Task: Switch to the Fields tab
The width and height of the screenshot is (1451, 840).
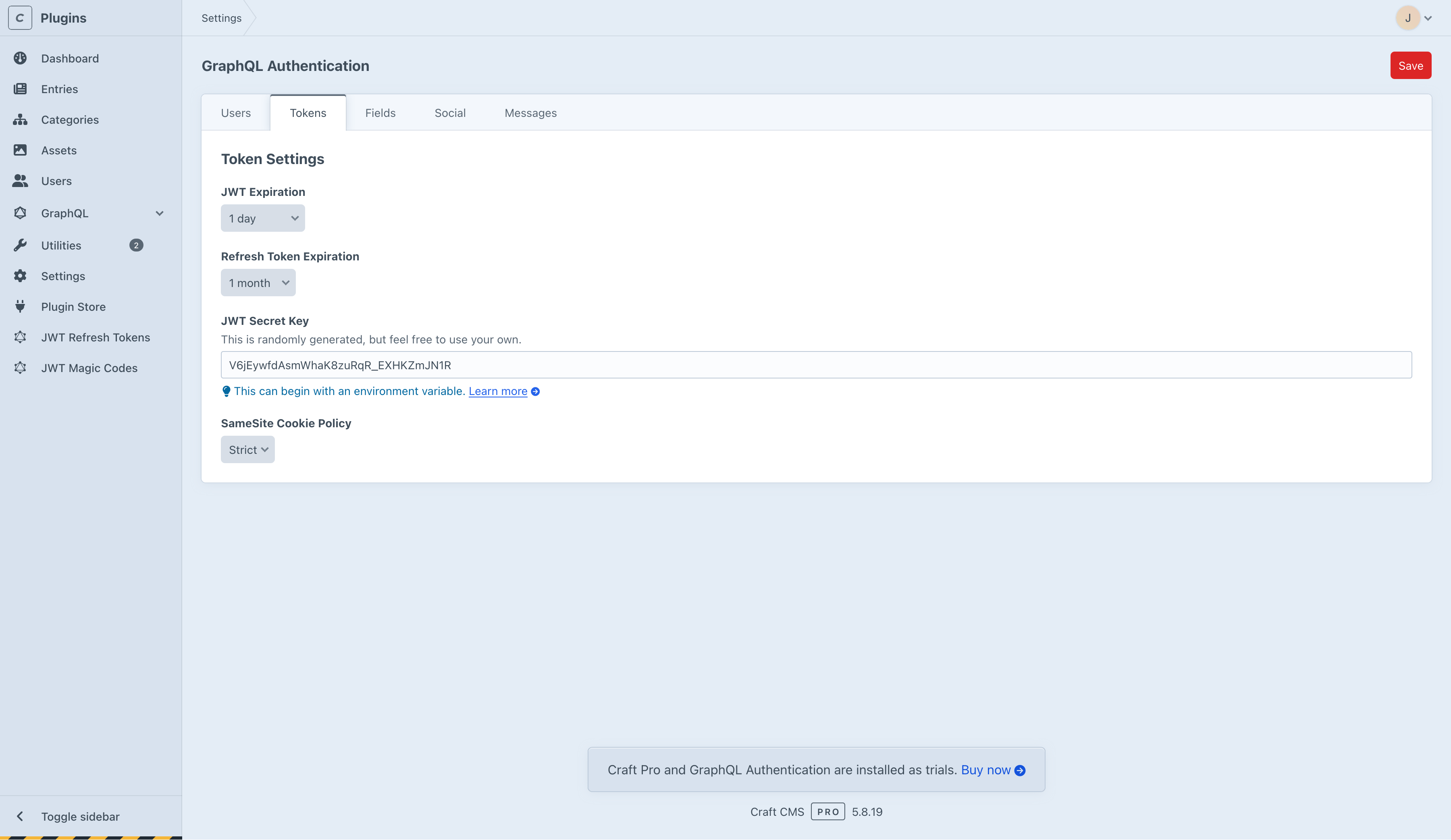Action: 380,113
